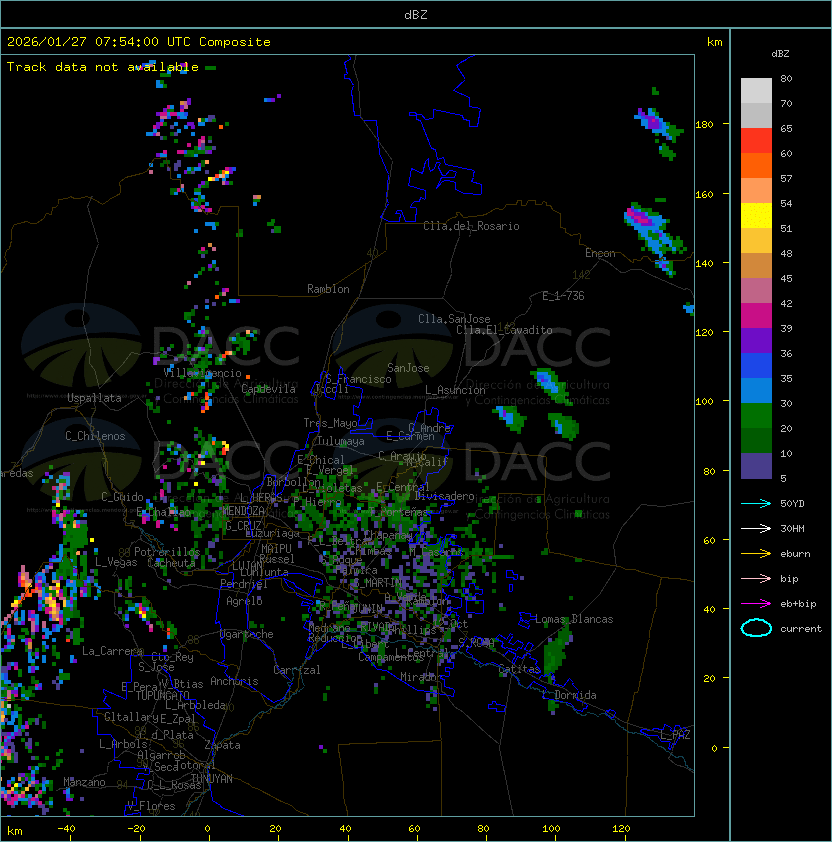Click the Encon place label
This screenshot has height=842, width=832.
click(x=600, y=253)
